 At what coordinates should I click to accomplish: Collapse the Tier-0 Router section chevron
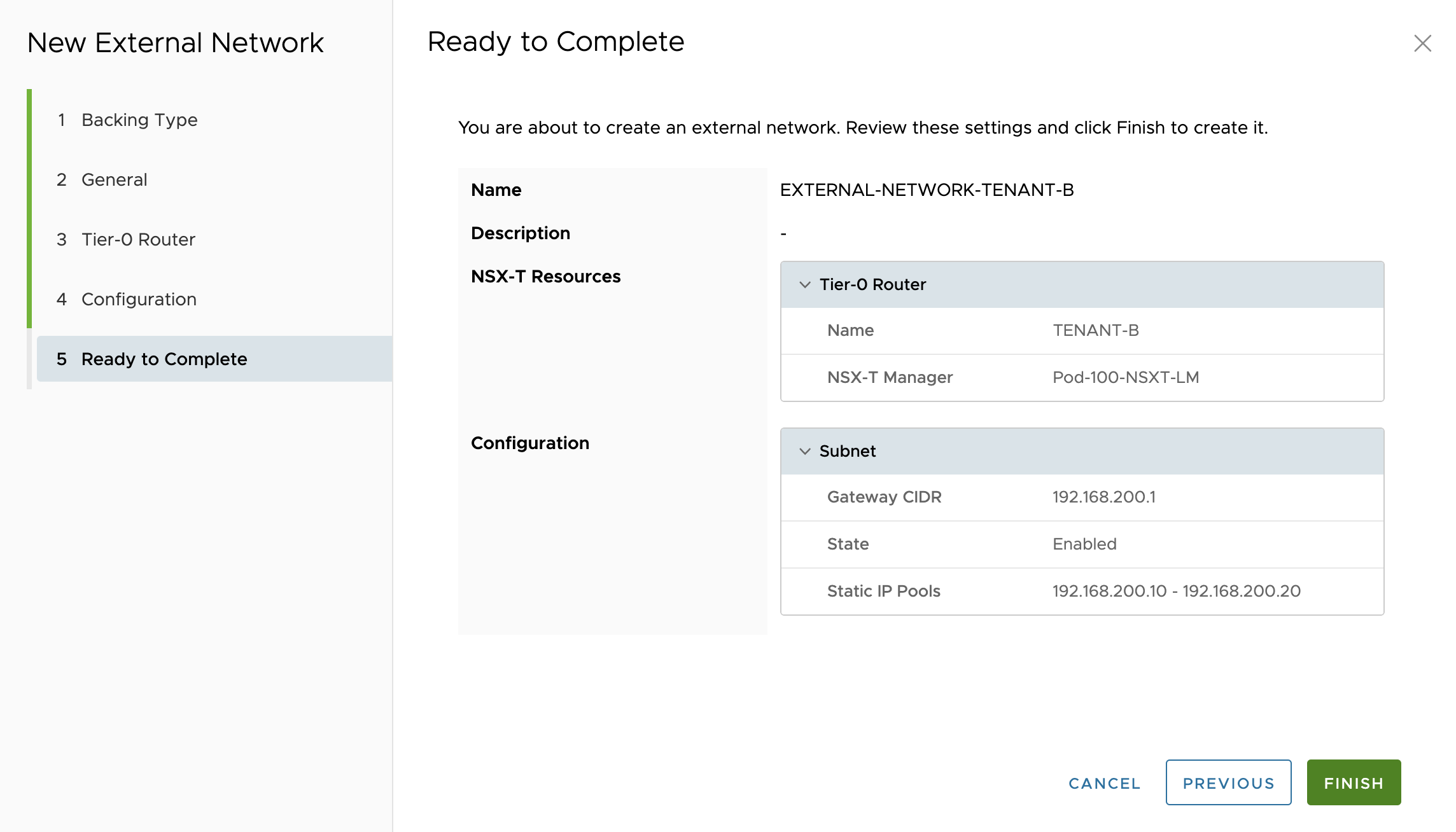pyautogui.click(x=805, y=284)
